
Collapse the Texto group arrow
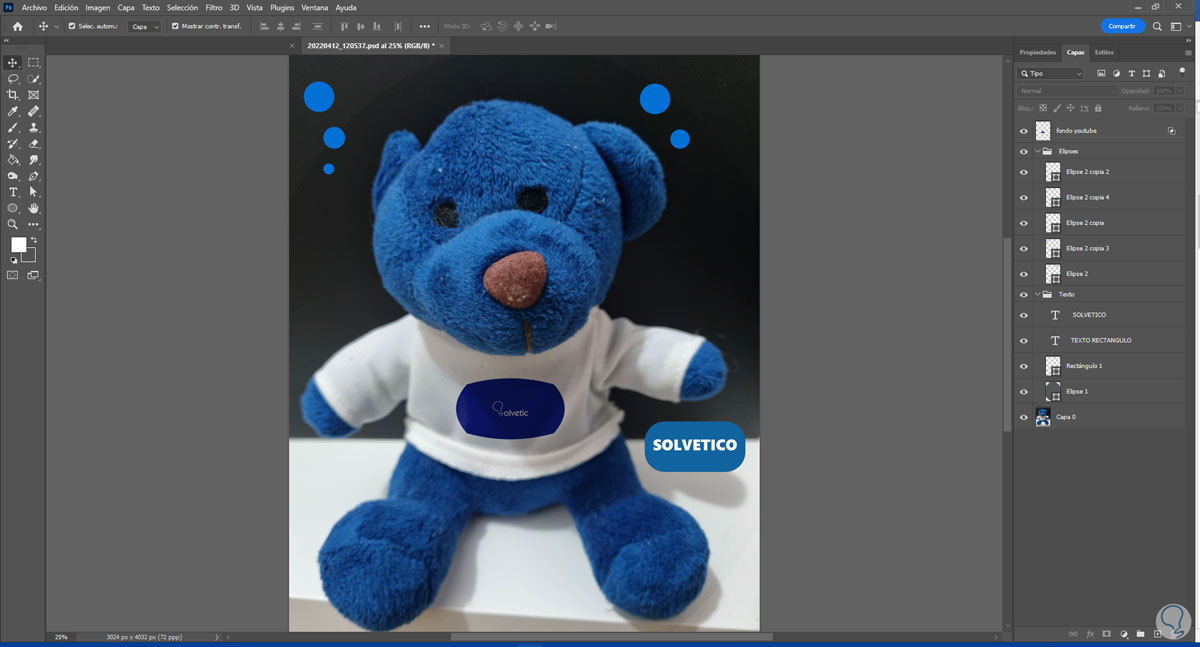point(1038,295)
